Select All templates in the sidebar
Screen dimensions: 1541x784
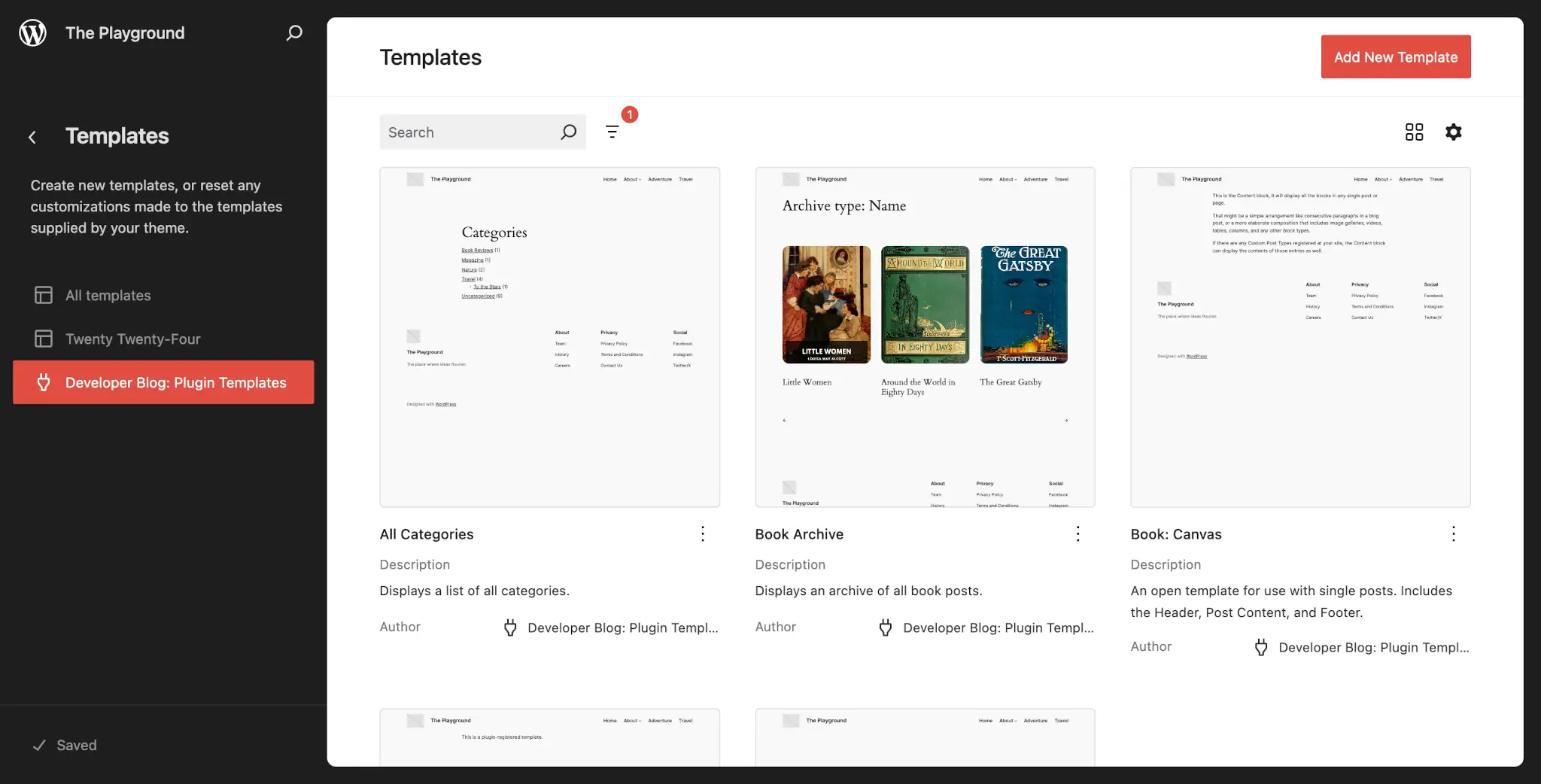tap(163, 295)
